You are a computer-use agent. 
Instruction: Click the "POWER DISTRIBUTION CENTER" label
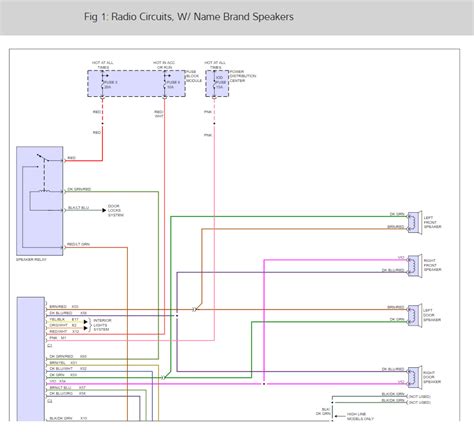tap(243, 76)
